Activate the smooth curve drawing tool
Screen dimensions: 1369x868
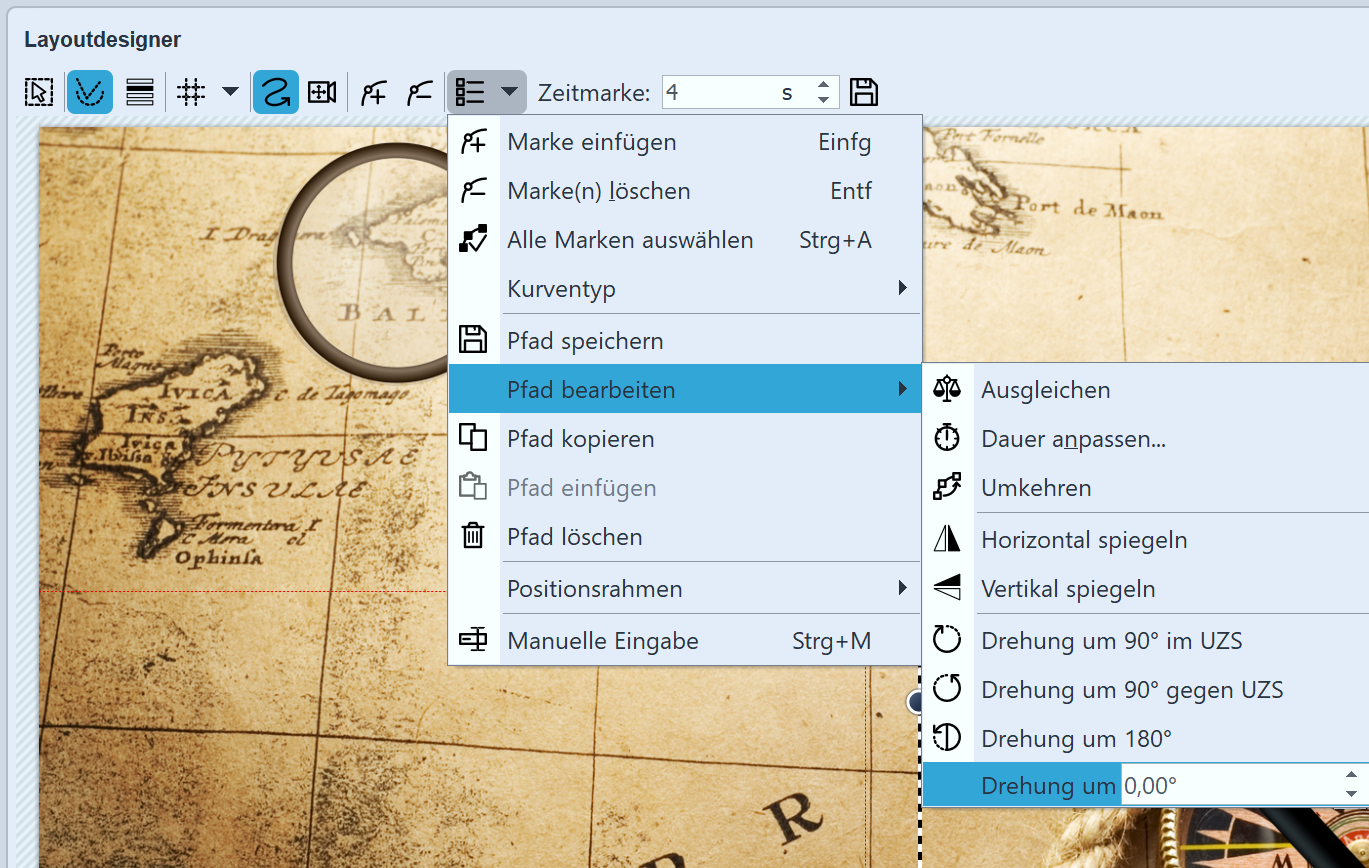pyautogui.click(x=276, y=91)
